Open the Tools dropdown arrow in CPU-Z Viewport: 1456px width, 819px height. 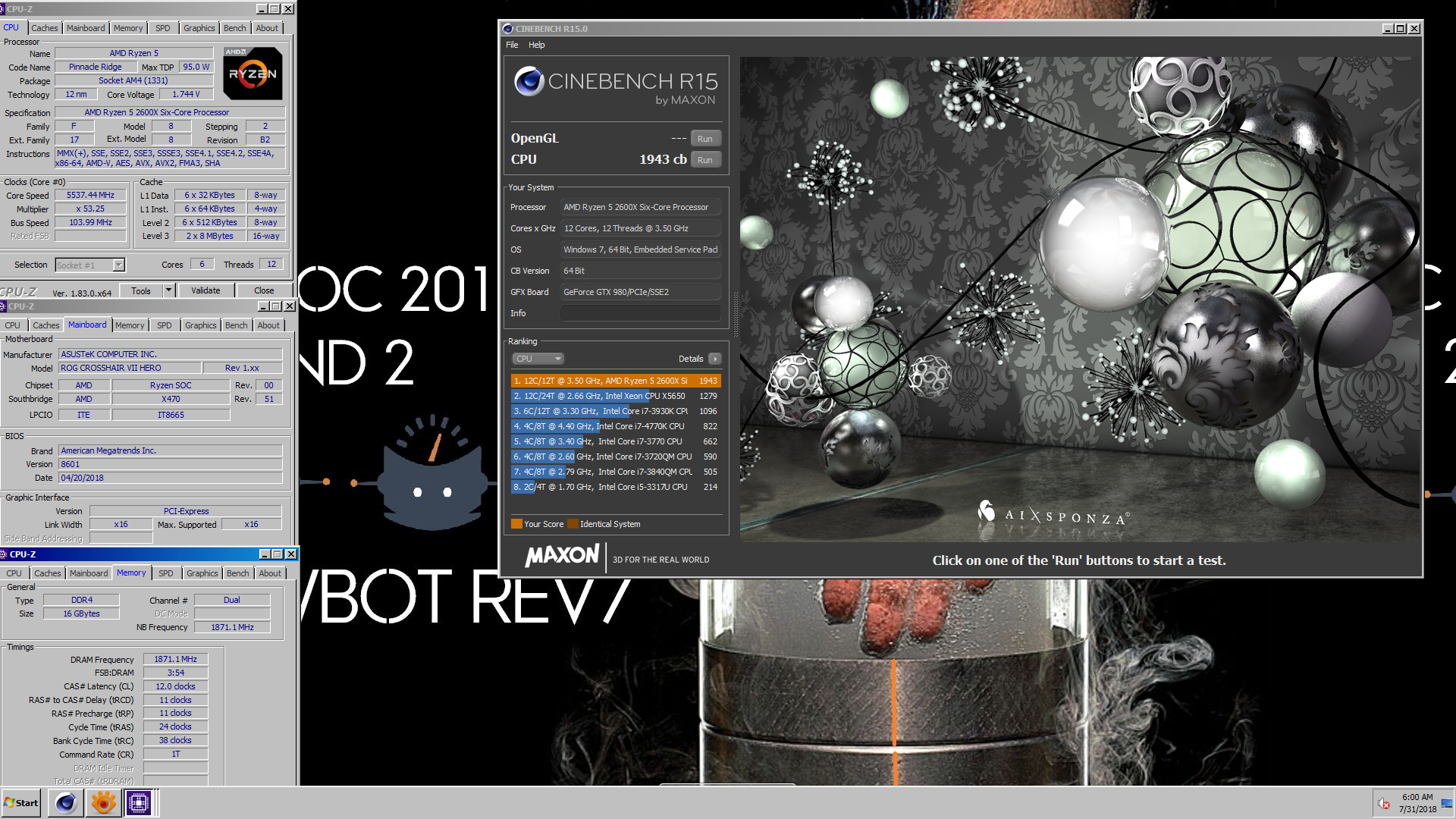pyautogui.click(x=169, y=290)
